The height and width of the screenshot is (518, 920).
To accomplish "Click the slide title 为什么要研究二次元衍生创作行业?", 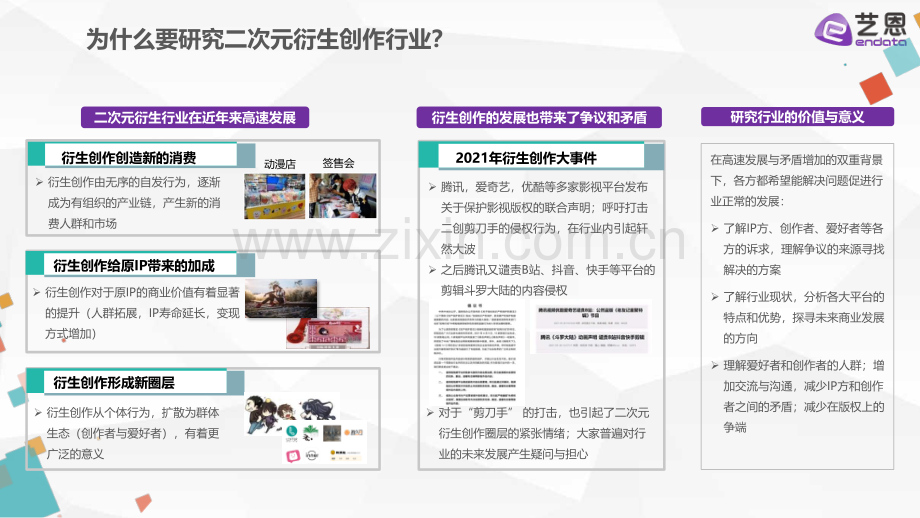I will tap(265, 39).
